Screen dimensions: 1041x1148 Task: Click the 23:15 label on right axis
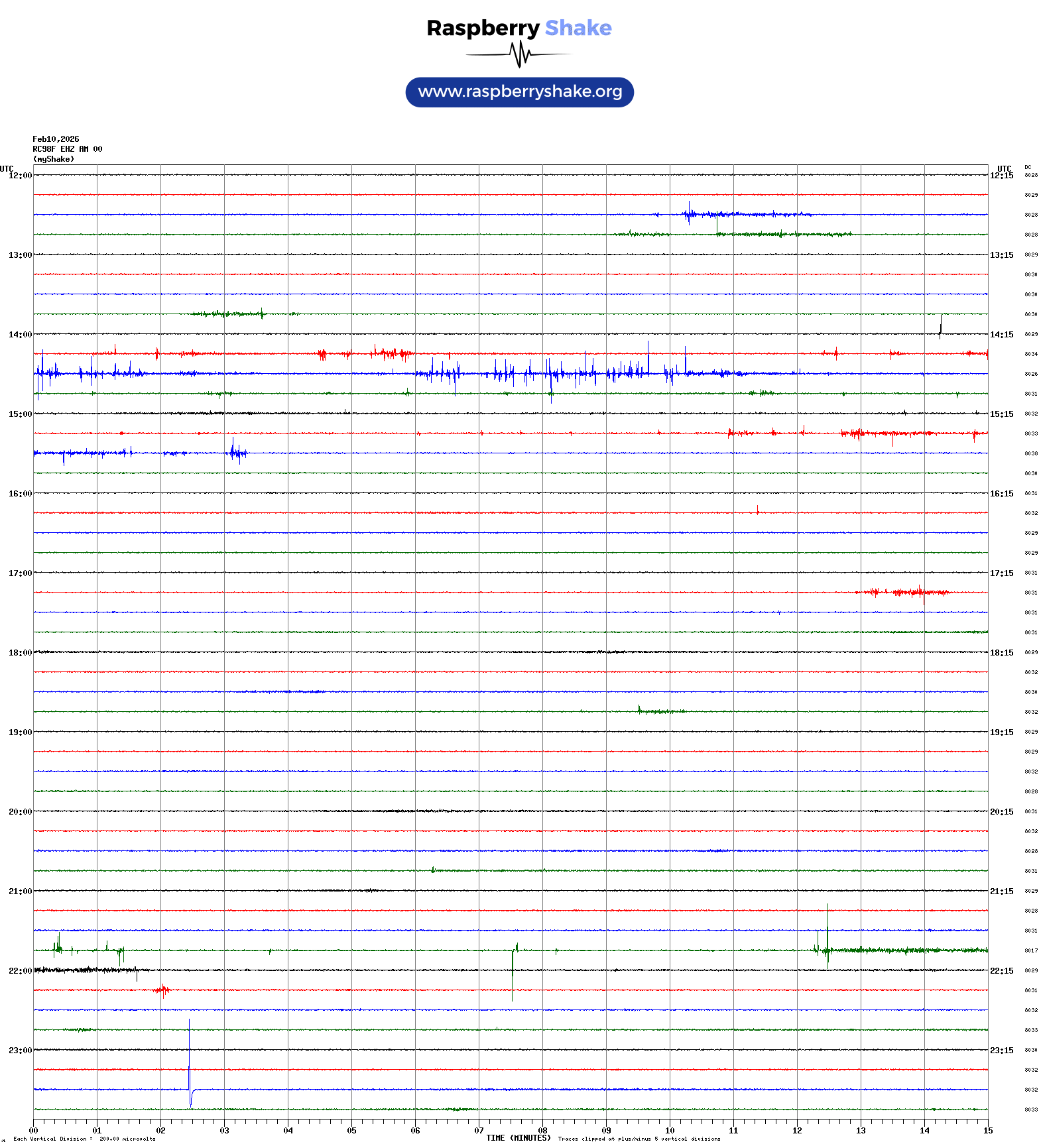(x=1001, y=1051)
